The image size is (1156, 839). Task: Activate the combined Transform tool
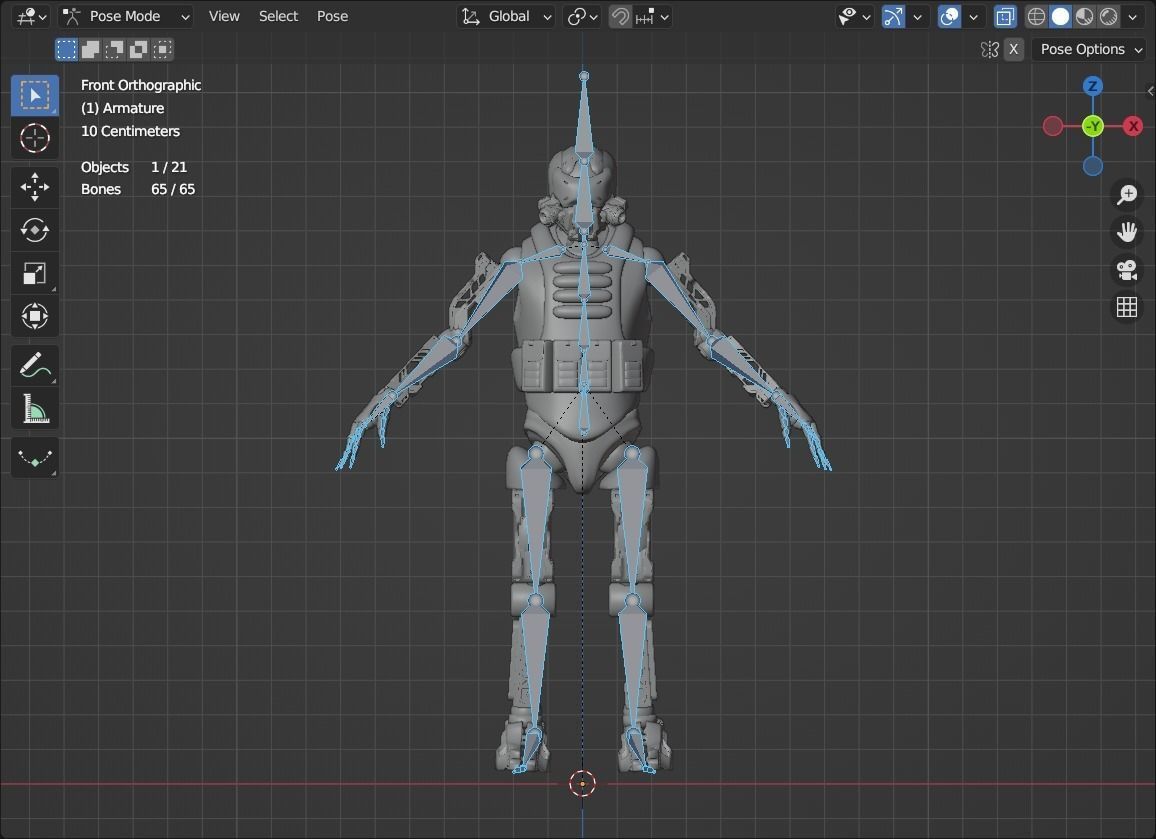click(x=35, y=316)
